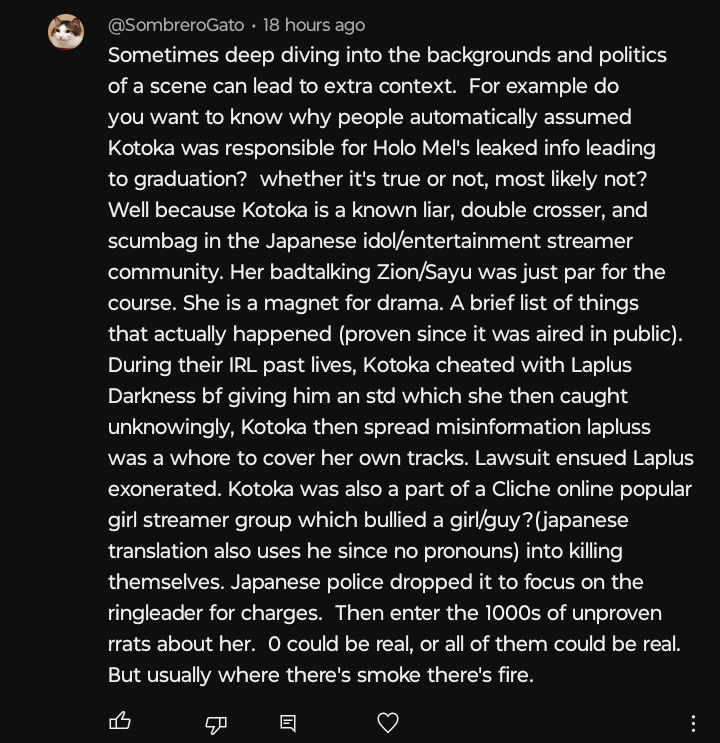
Task: Dislike the comment with thumbs down icon
Action: click(216, 724)
